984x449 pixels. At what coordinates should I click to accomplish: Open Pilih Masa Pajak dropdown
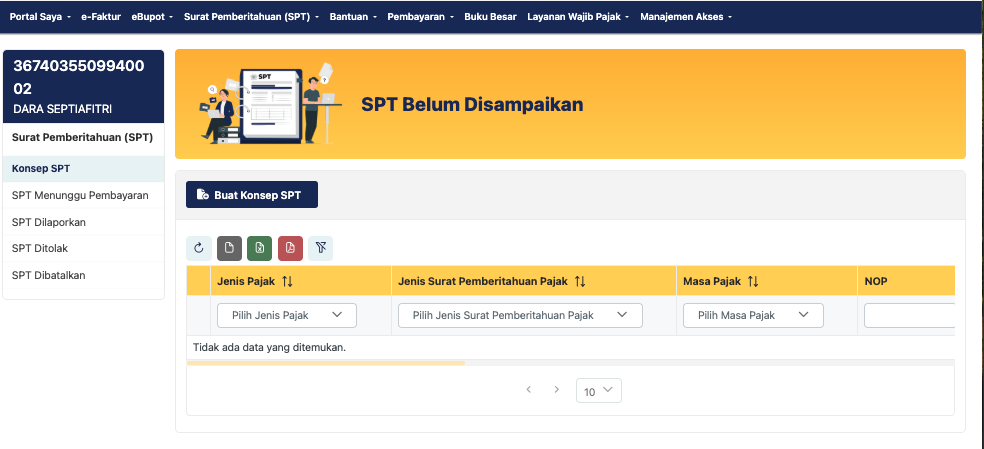pos(753,315)
